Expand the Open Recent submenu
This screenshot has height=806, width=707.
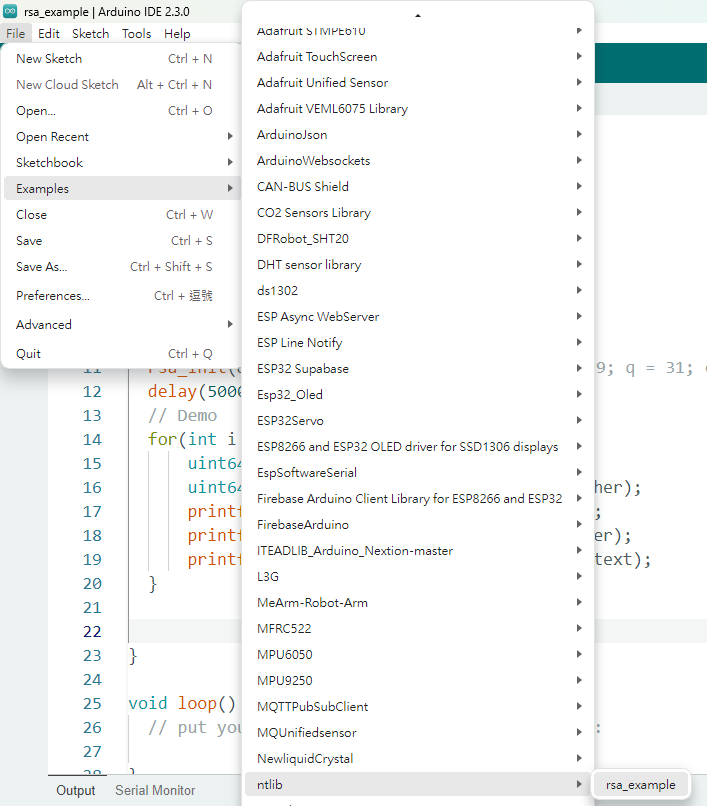[x=121, y=137]
